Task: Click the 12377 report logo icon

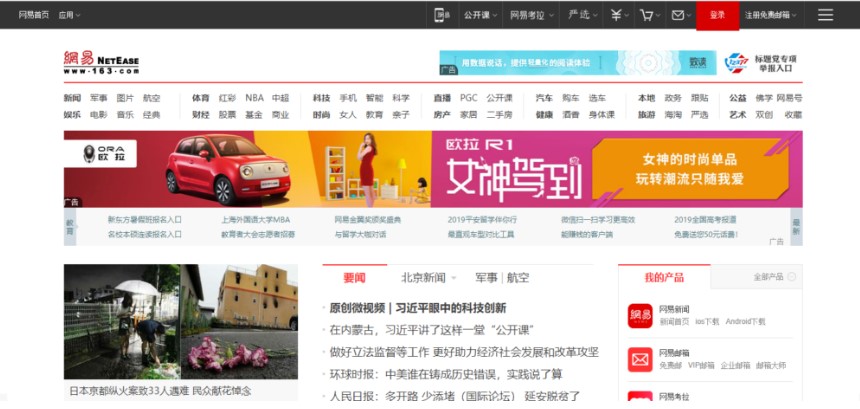Action: click(736, 63)
